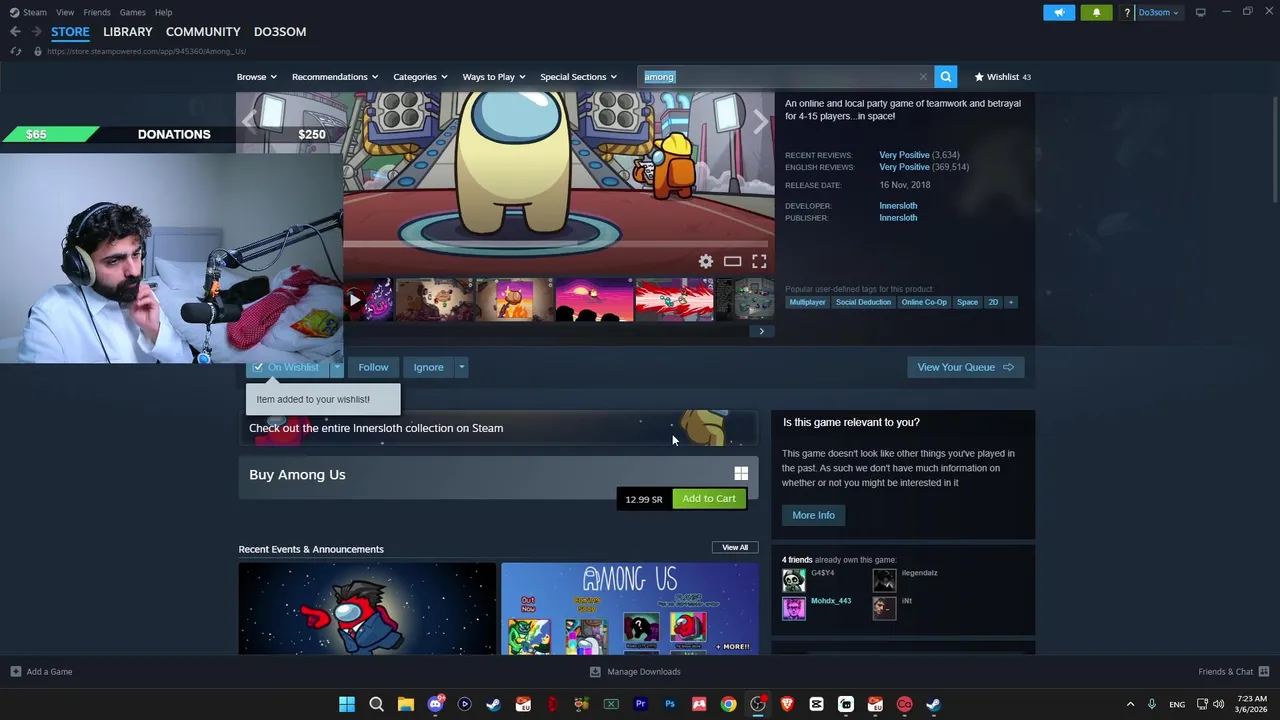Expand the Recommendations dropdown
The height and width of the screenshot is (720, 1280).
(x=335, y=77)
